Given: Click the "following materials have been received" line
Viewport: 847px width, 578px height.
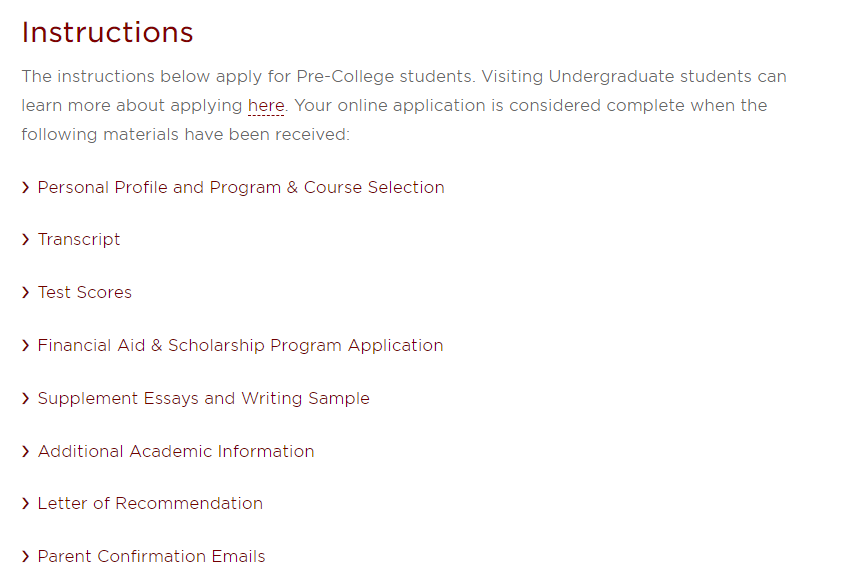Looking at the screenshot, I should tap(185, 134).
